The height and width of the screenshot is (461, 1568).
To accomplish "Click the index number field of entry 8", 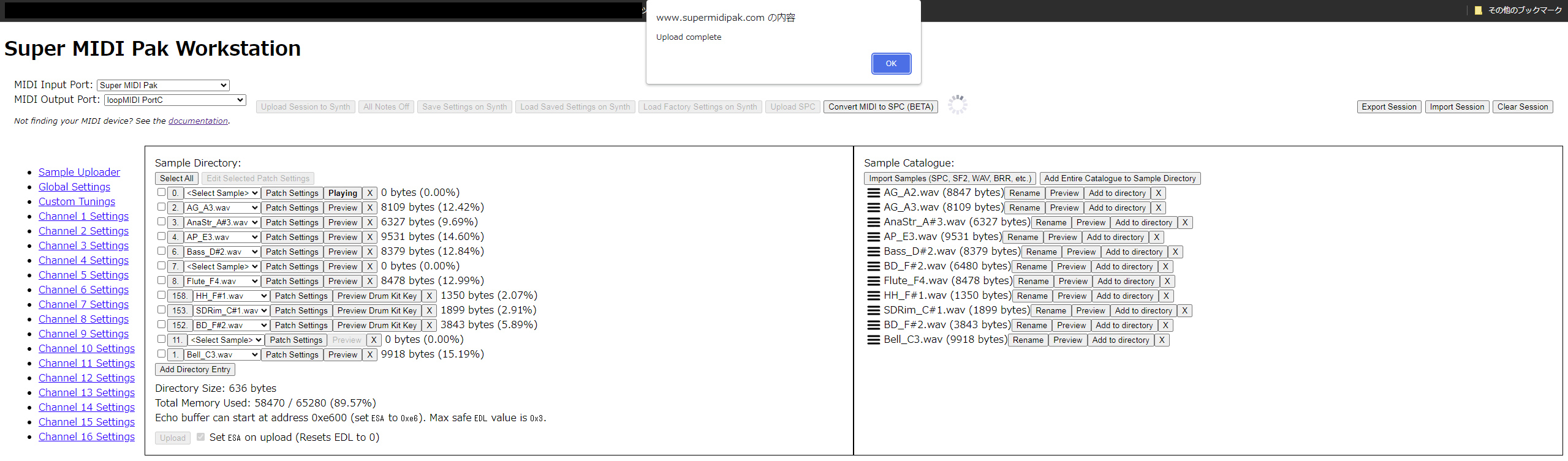I will click(175, 282).
